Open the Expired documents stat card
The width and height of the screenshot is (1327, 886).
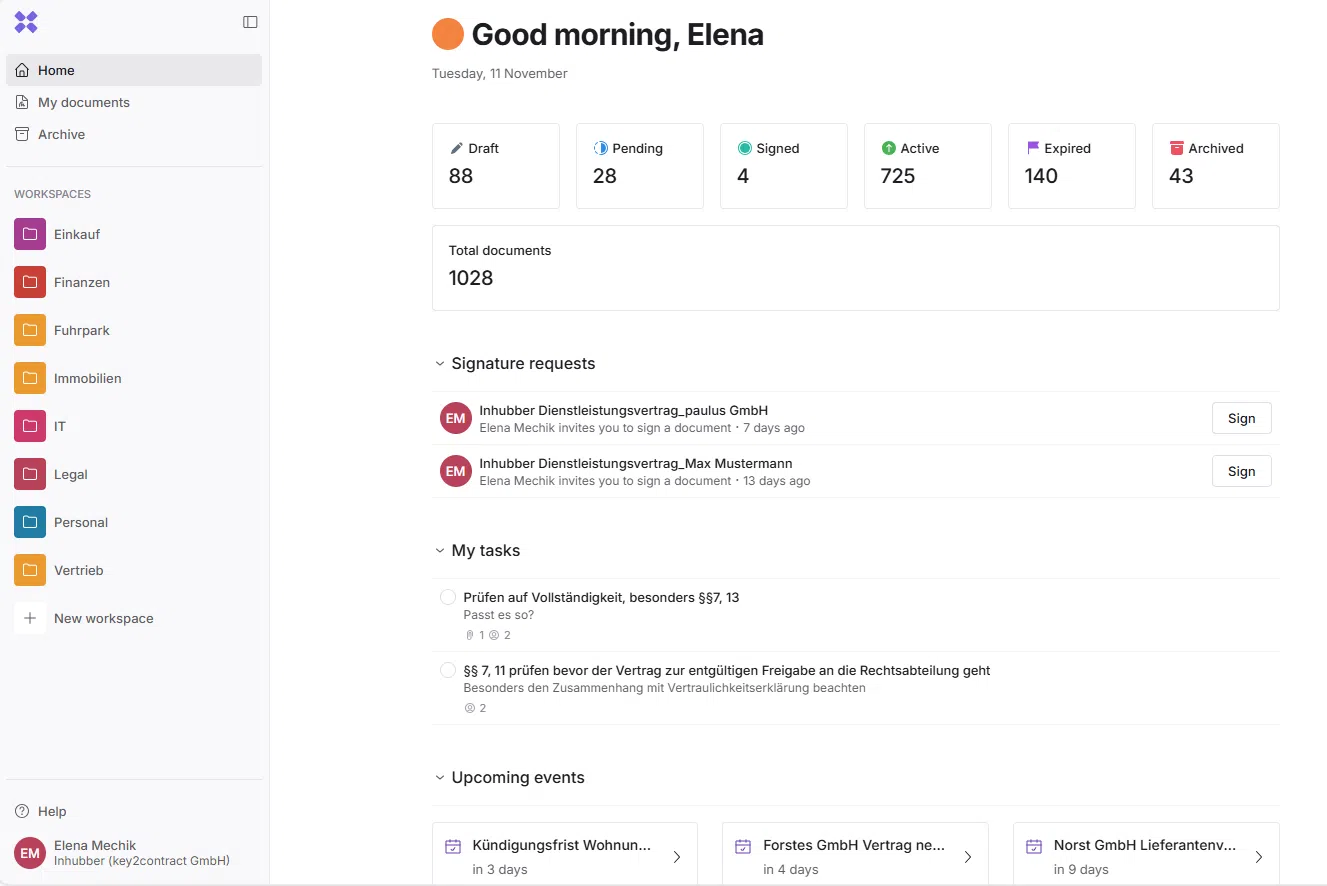(1071, 165)
